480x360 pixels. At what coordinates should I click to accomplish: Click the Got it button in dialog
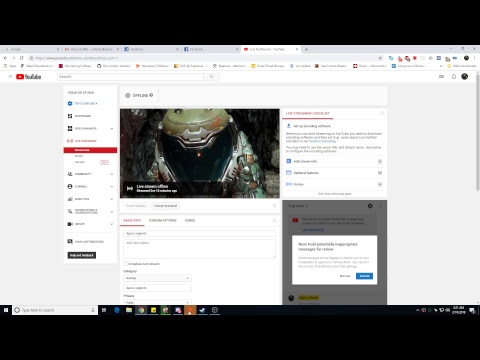coord(364,276)
